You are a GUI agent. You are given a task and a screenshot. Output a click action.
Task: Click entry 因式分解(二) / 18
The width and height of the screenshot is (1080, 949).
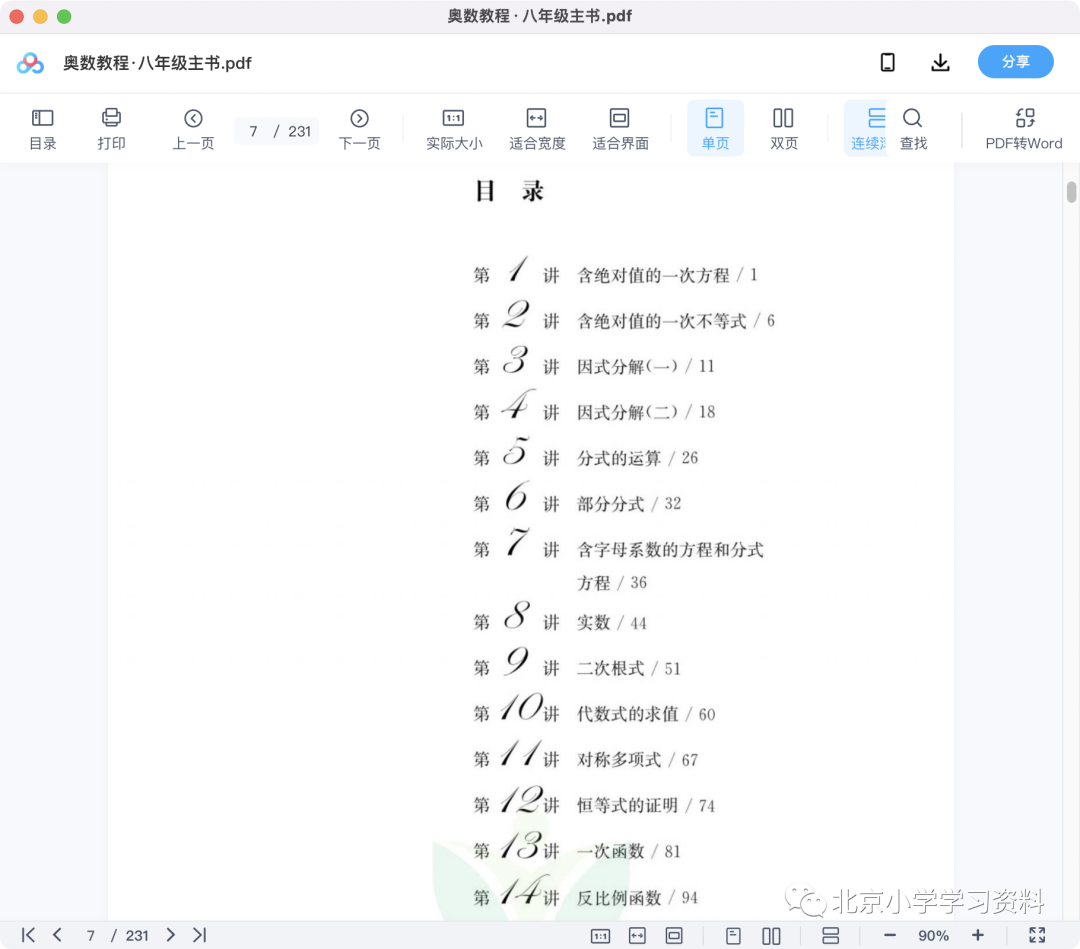[x=646, y=412]
